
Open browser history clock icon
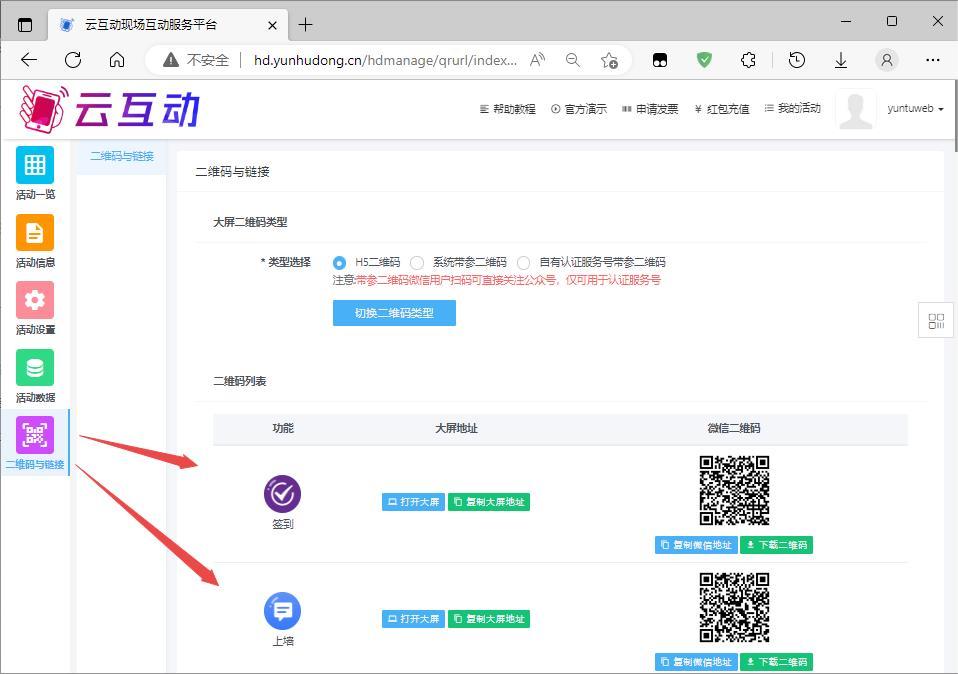[796, 60]
